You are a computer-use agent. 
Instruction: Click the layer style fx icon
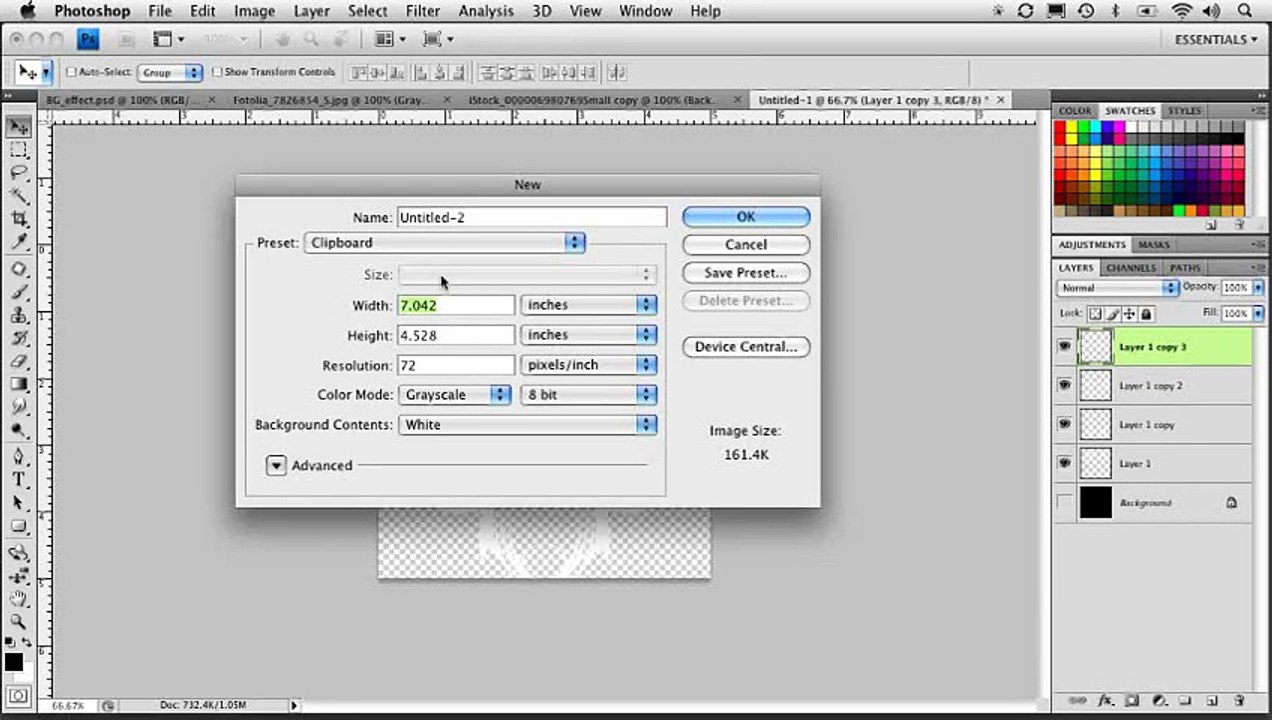(x=1106, y=700)
